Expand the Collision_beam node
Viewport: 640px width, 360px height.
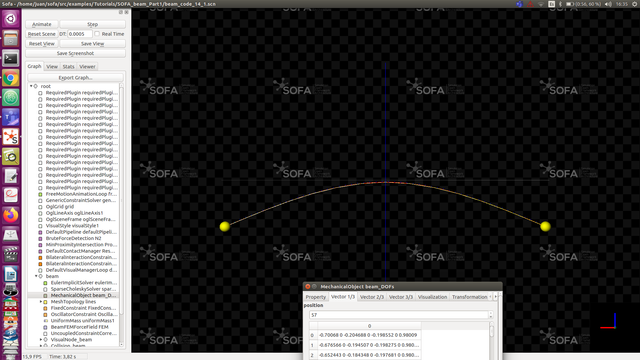(41, 346)
